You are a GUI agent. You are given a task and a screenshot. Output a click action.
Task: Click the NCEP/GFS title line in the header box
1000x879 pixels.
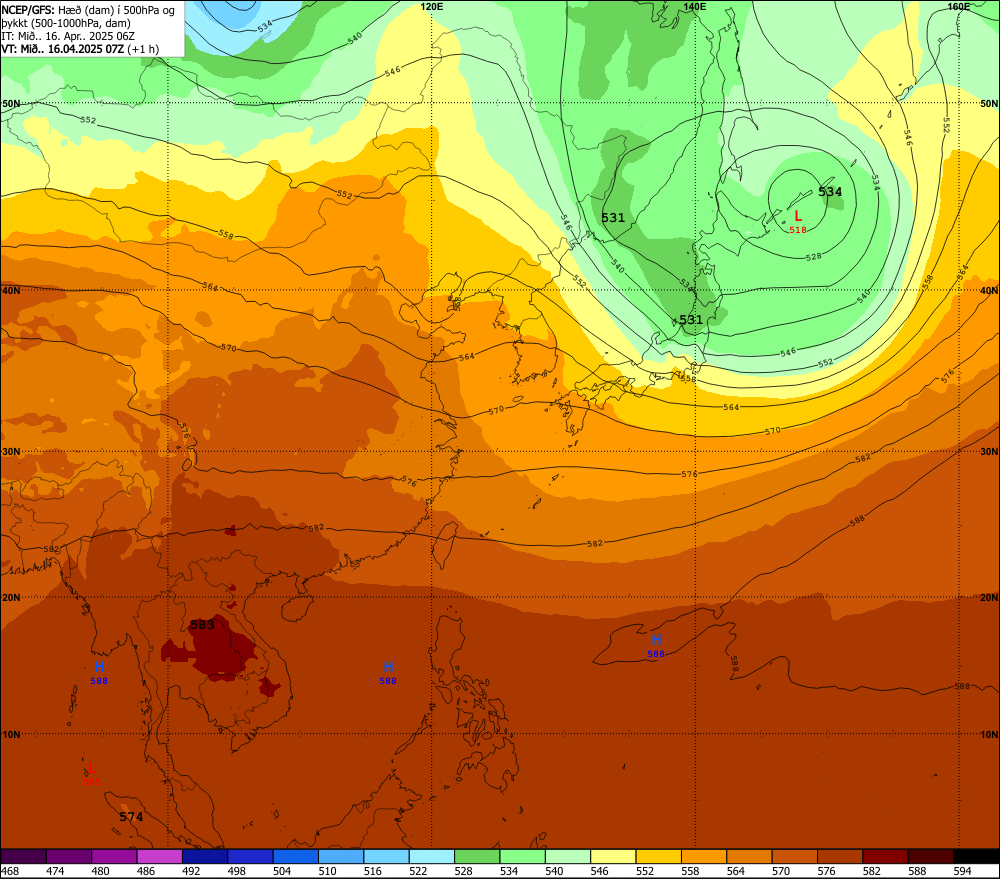tap(88, 11)
